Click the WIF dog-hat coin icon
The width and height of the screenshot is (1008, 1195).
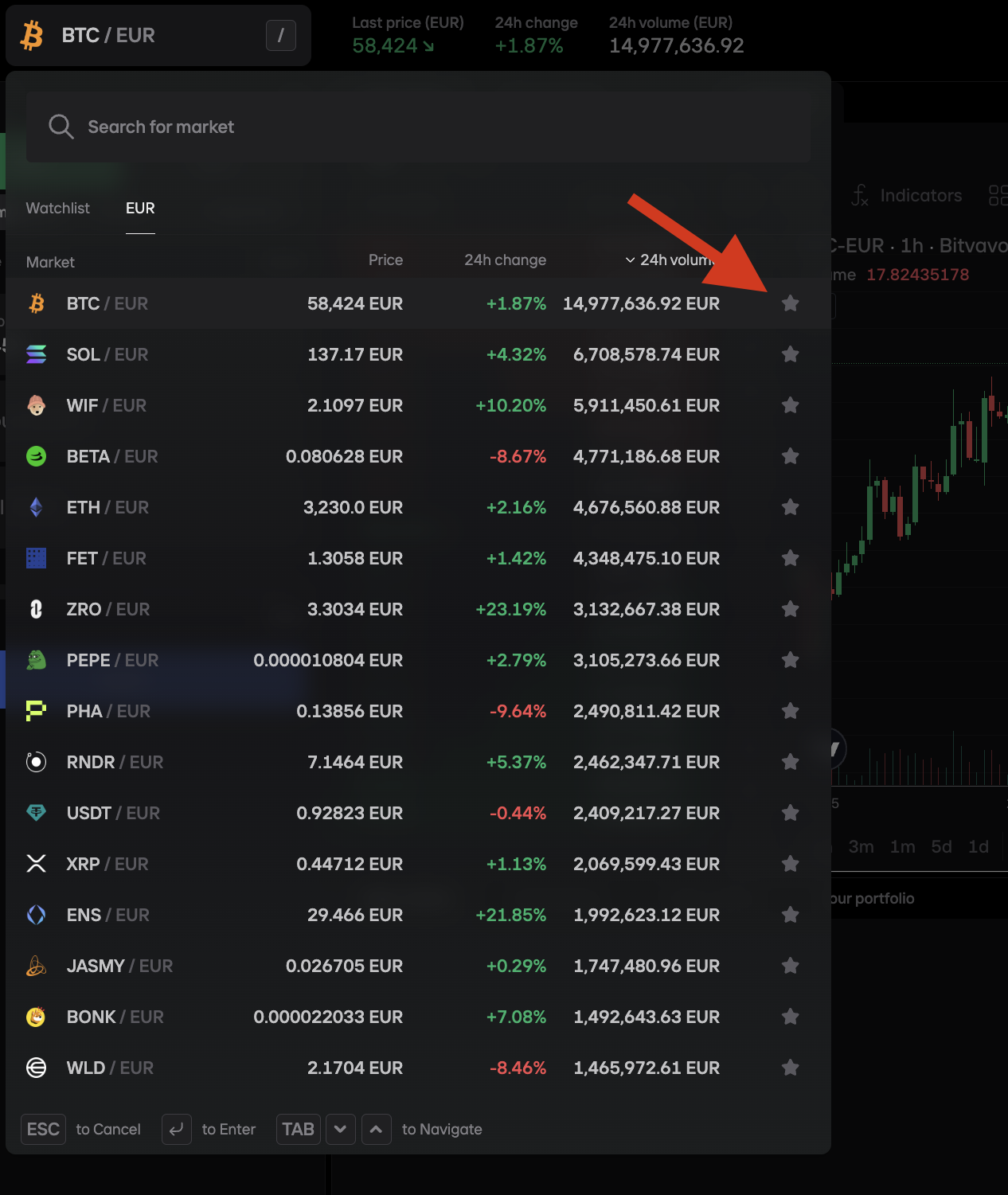37,405
